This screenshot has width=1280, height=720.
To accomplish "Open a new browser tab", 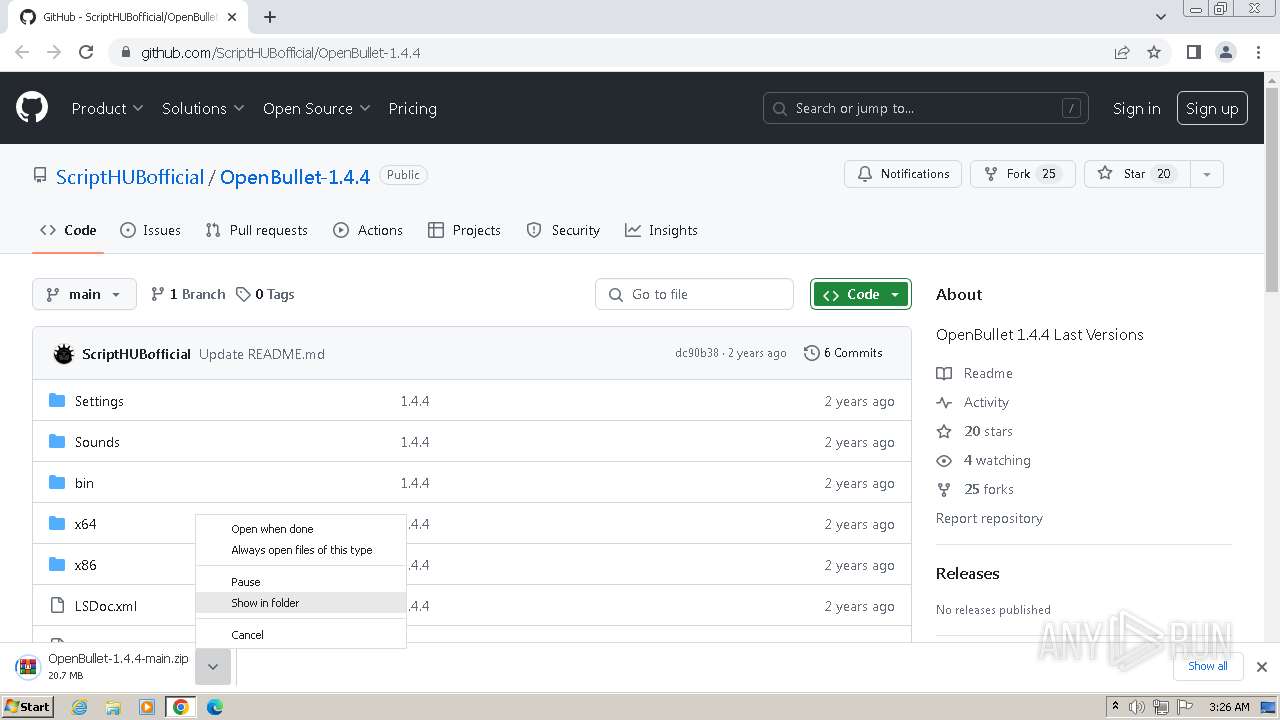I will [x=269, y=17].
